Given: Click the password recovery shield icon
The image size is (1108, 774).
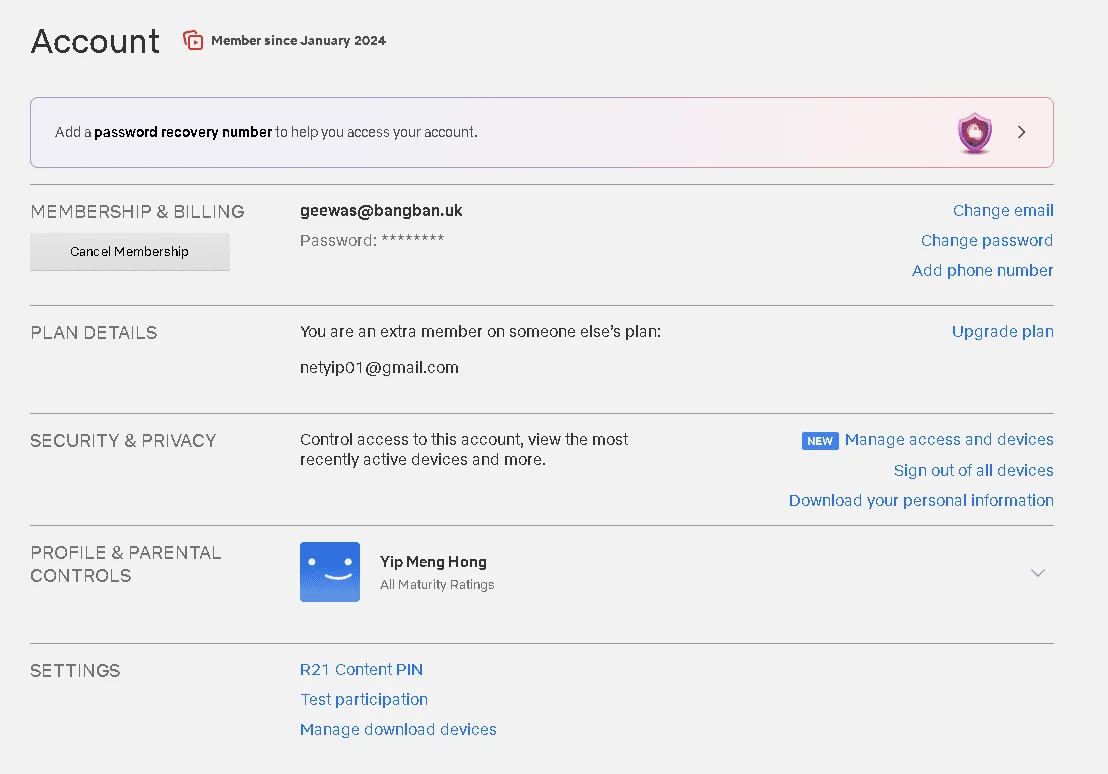Looking at the screenshot, I should [974, 132].
